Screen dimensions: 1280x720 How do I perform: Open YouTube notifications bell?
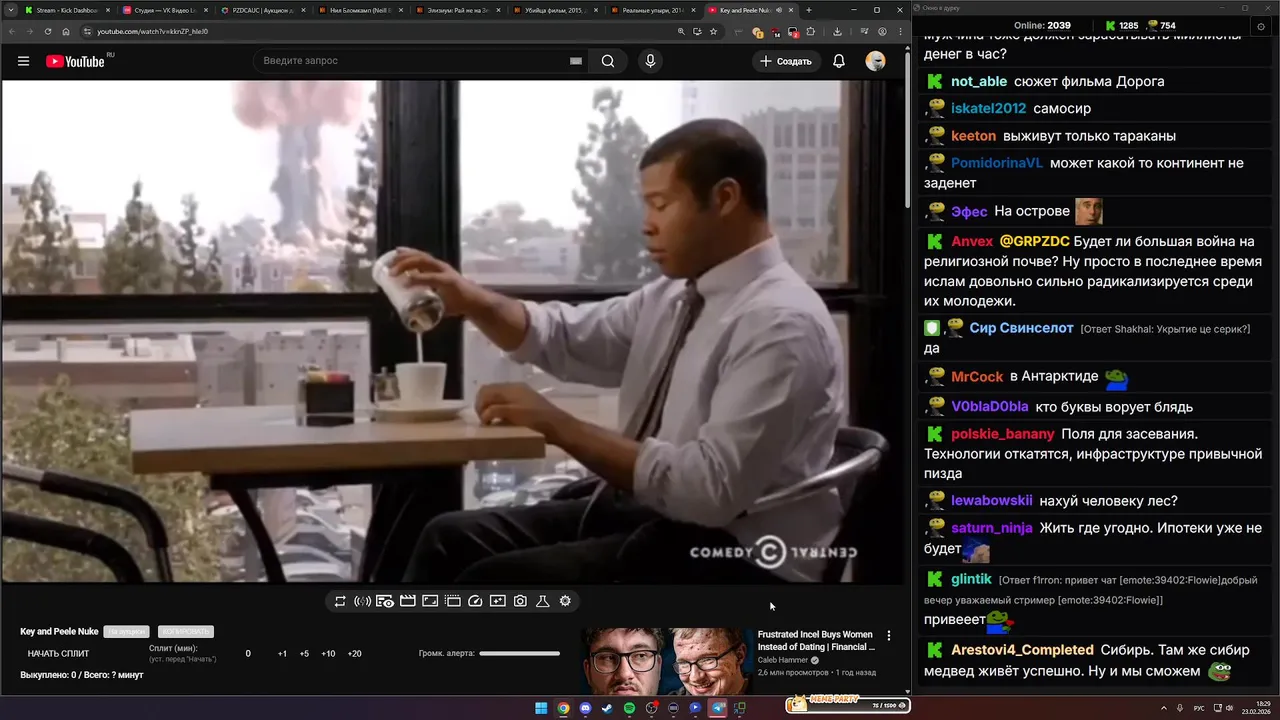(839, 61)
